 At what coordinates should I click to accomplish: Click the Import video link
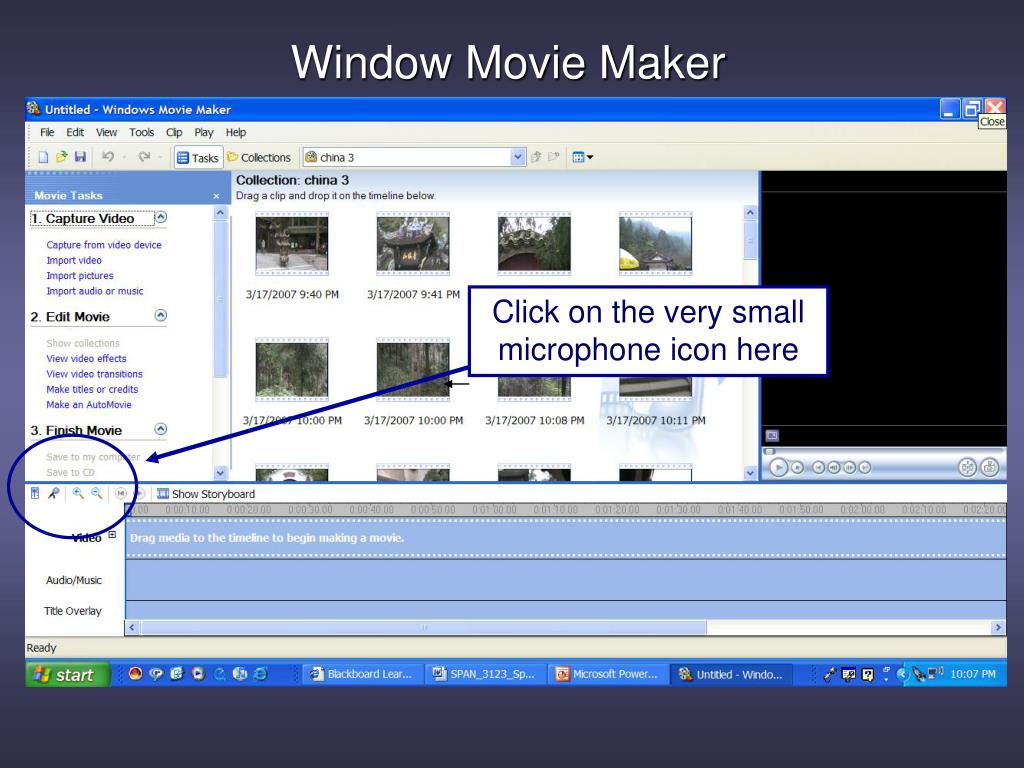pyautogui.click(x=74, y=260)
